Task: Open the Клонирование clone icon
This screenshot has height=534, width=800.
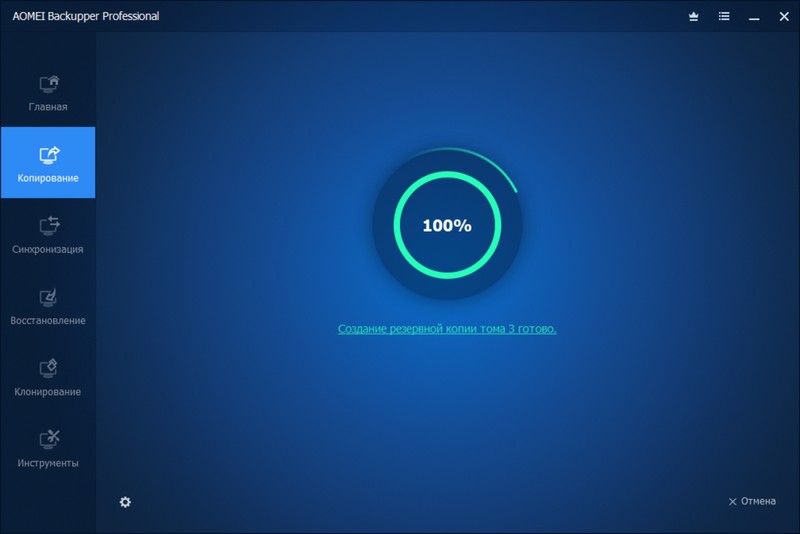Action: click(49, 368)
